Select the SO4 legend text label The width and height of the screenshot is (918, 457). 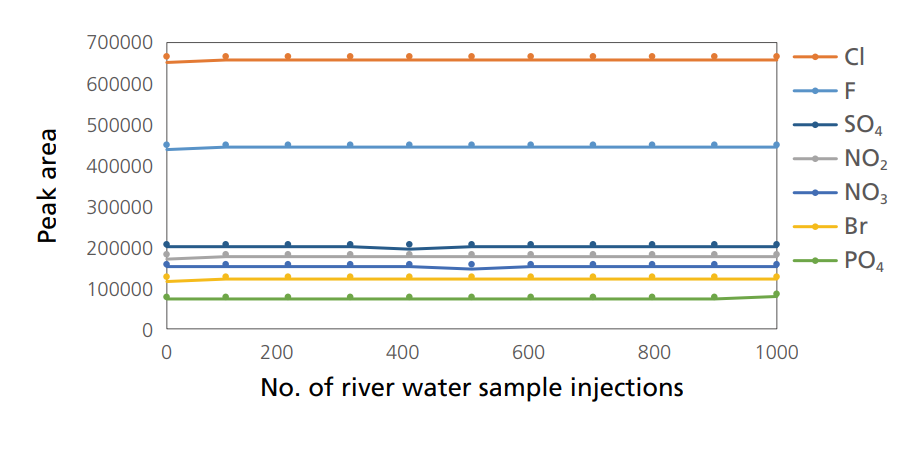(x=863, y=125)
